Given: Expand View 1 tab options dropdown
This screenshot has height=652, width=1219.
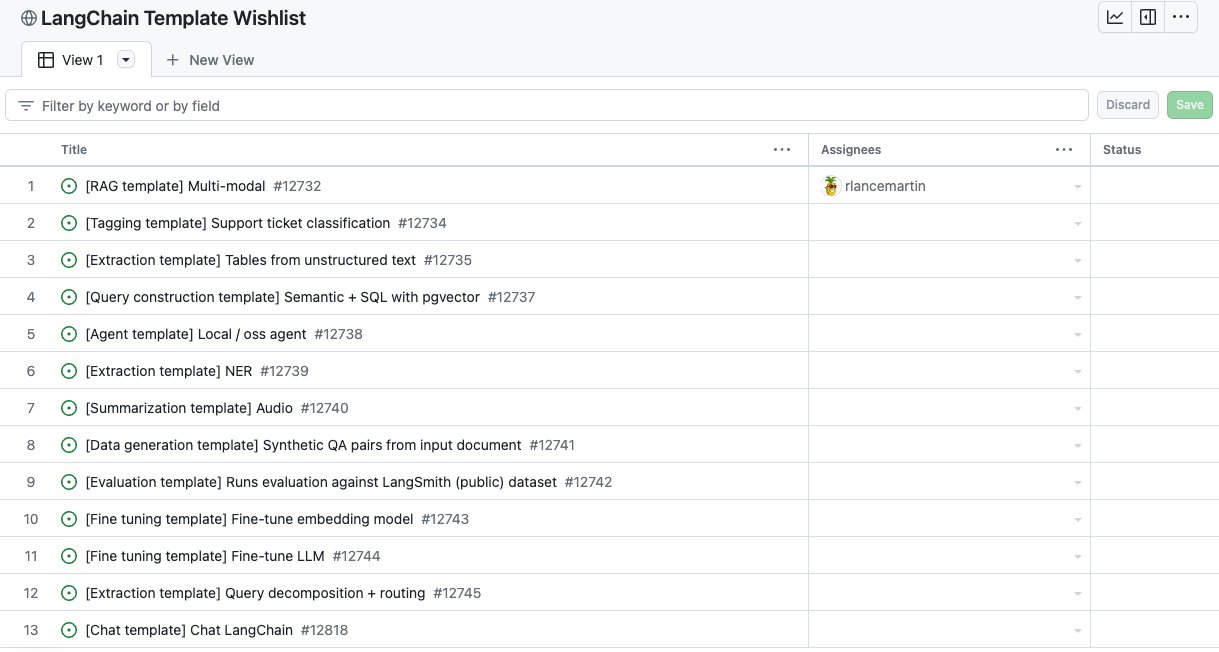Looking at the screenshot, I should (126, 60).
